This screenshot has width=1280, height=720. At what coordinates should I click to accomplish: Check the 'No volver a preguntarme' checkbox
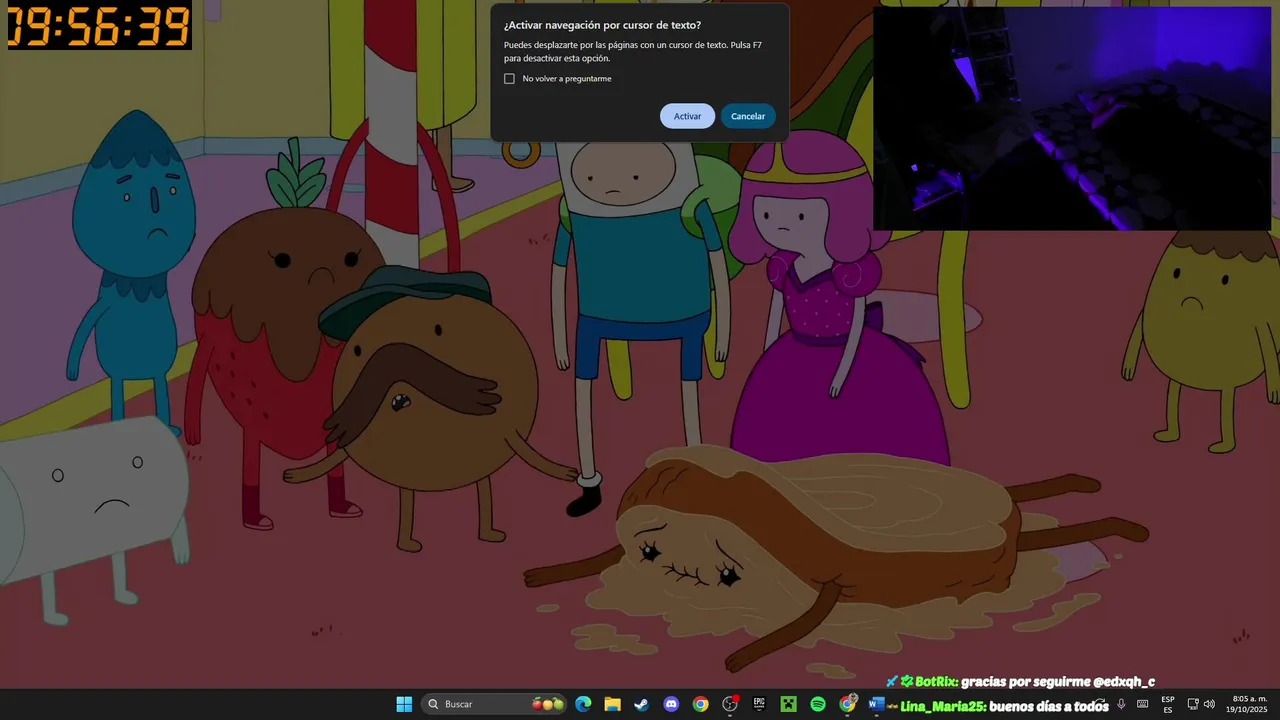pyautogui.click(x=509, y=79)
